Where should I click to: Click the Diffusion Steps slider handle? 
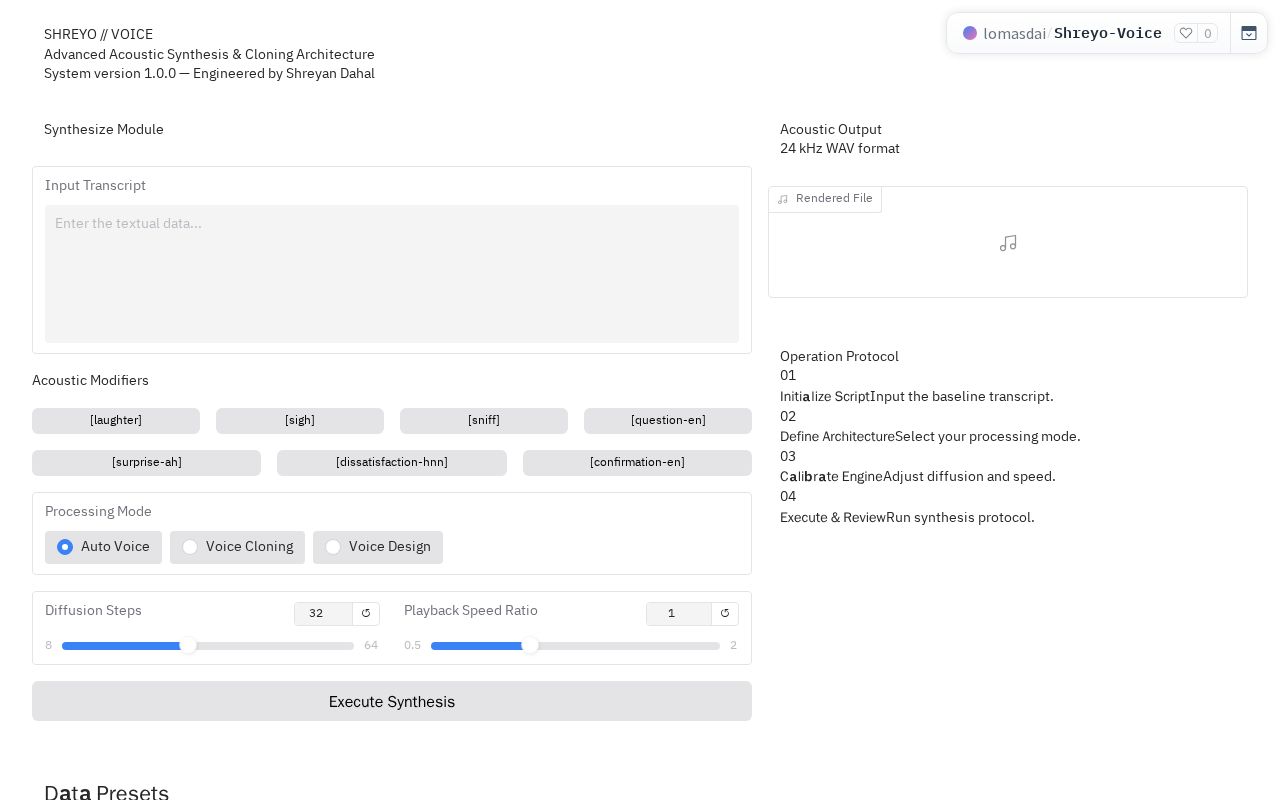point(188,645)
